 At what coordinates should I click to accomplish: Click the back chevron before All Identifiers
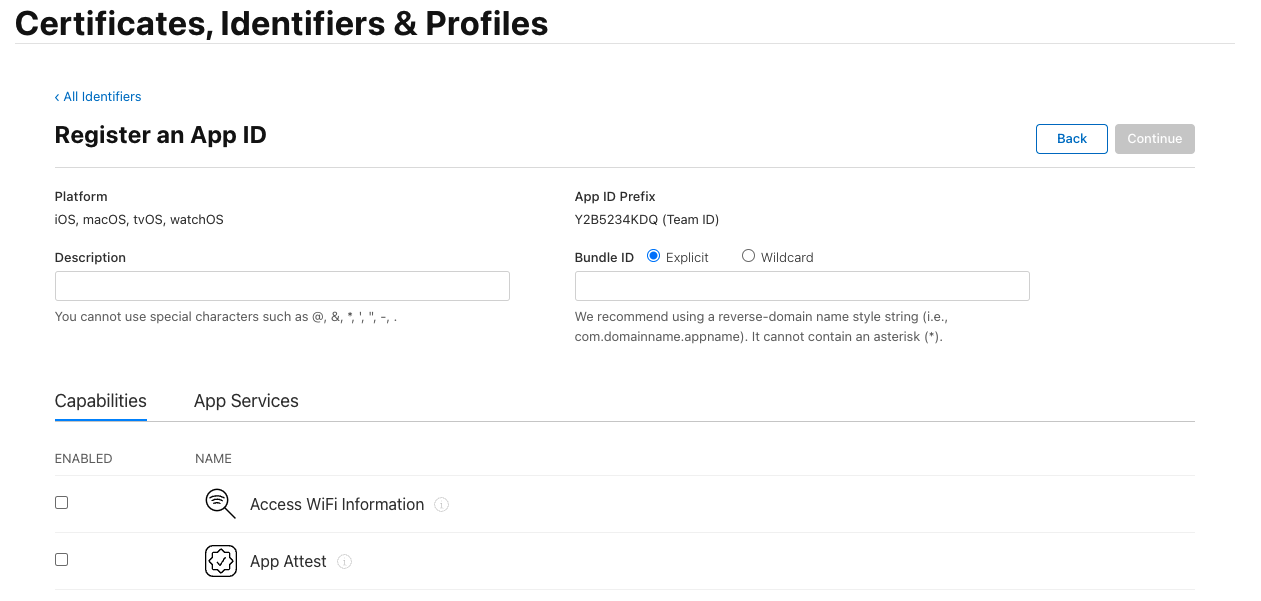click(57, 96)
